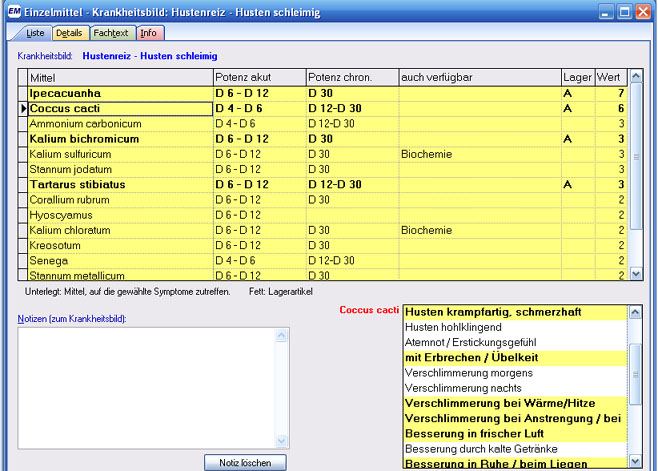This screenshot has width=658, height=471.
Task: Select the Tartarus stibiatus row
Action: click(x=120, y=185)
